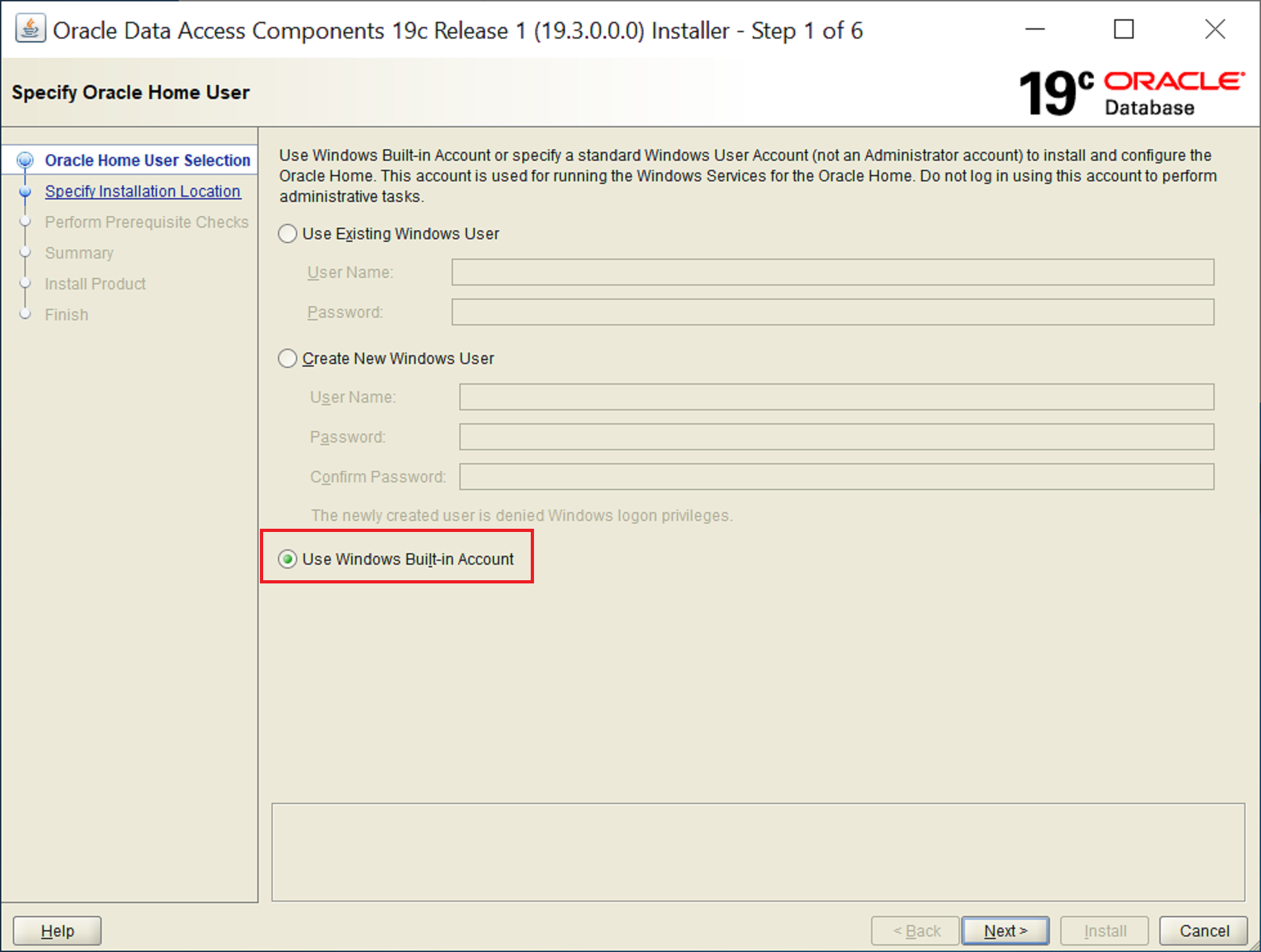Viewport: 1261px width, 952px height.
Task: Focus existing user Password field
Action: pyautogui.click(x=833, y=312)
